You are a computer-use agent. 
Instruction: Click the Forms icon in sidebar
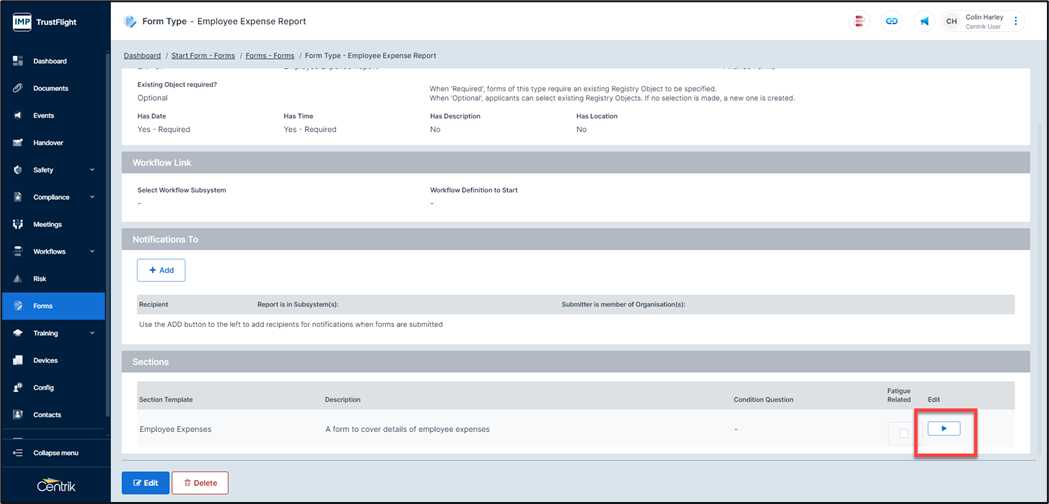pyautogui.click(x=18, y=306)
